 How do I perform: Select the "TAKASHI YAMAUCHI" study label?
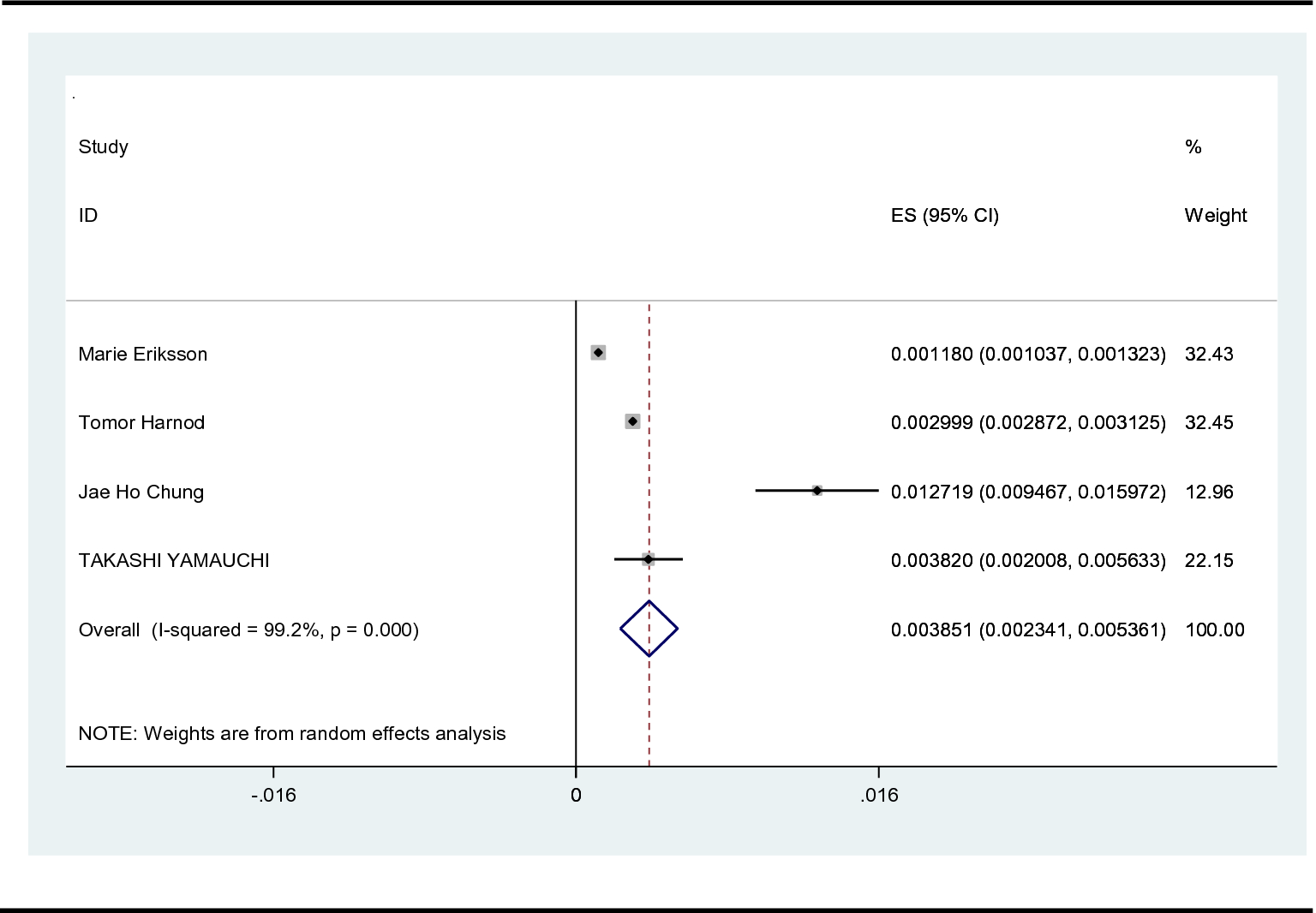(174, 561)
